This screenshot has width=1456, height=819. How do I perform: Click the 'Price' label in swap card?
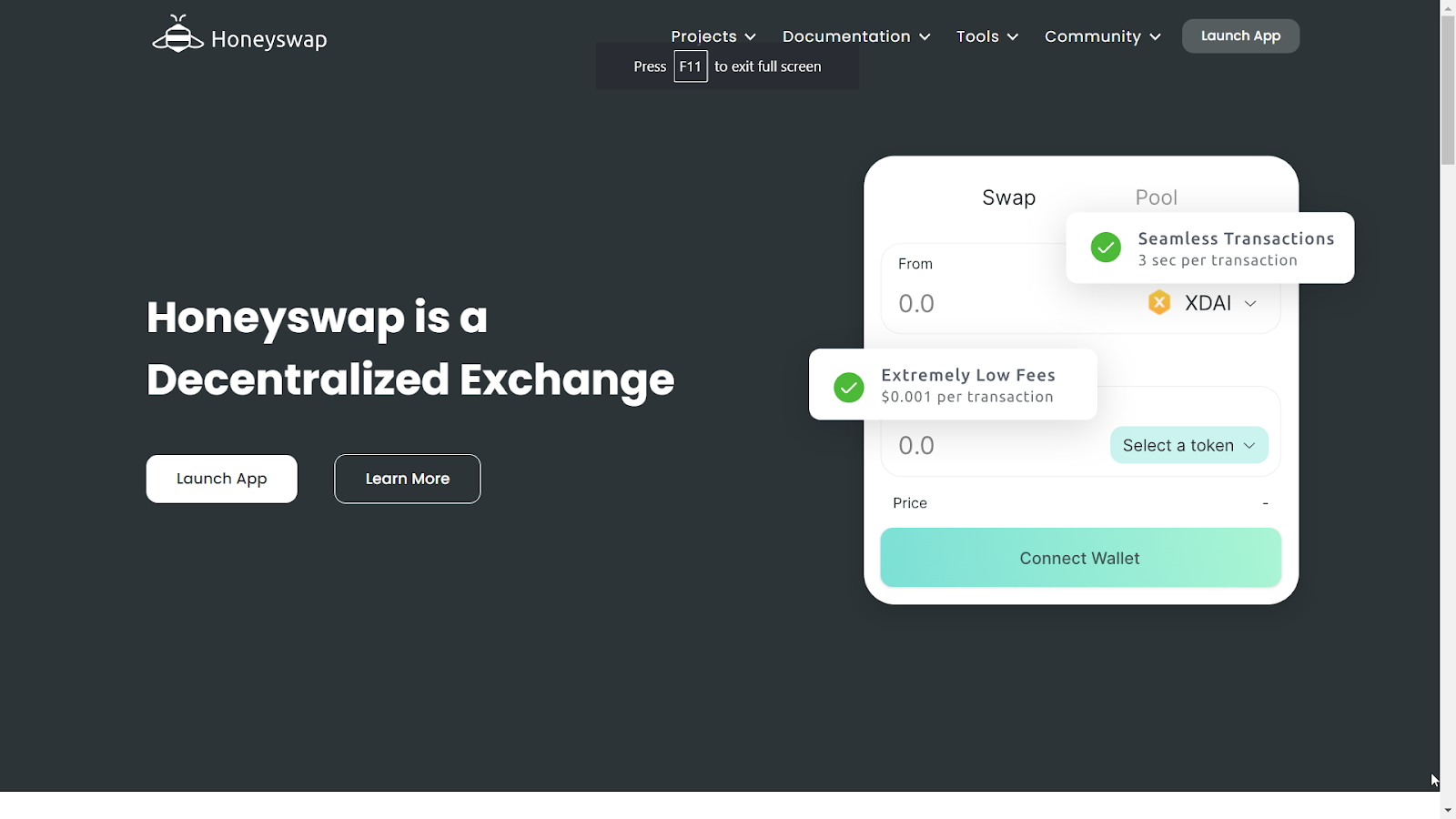[x=910, y=503]
